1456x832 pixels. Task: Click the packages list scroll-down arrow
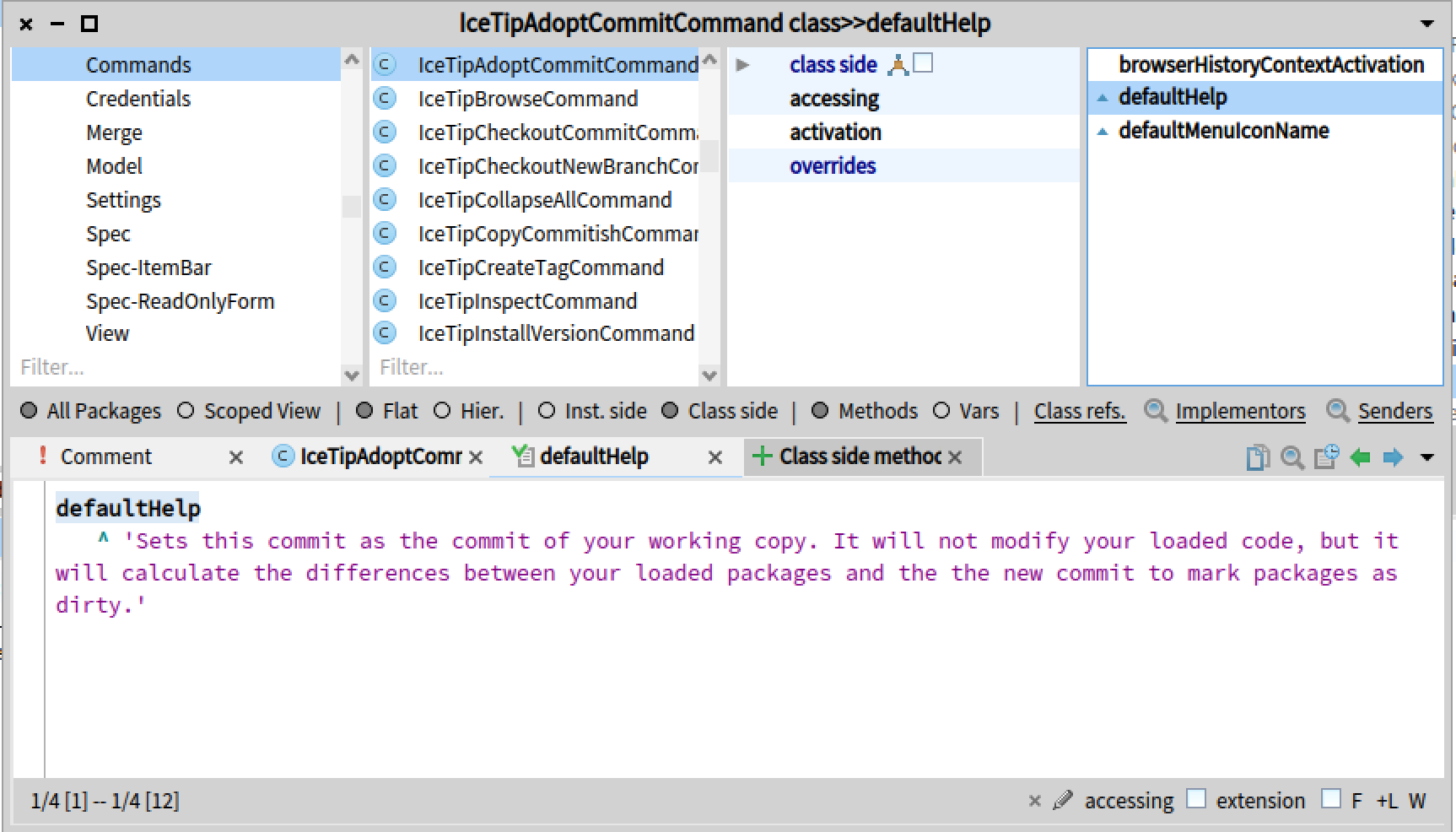[353, 375]
